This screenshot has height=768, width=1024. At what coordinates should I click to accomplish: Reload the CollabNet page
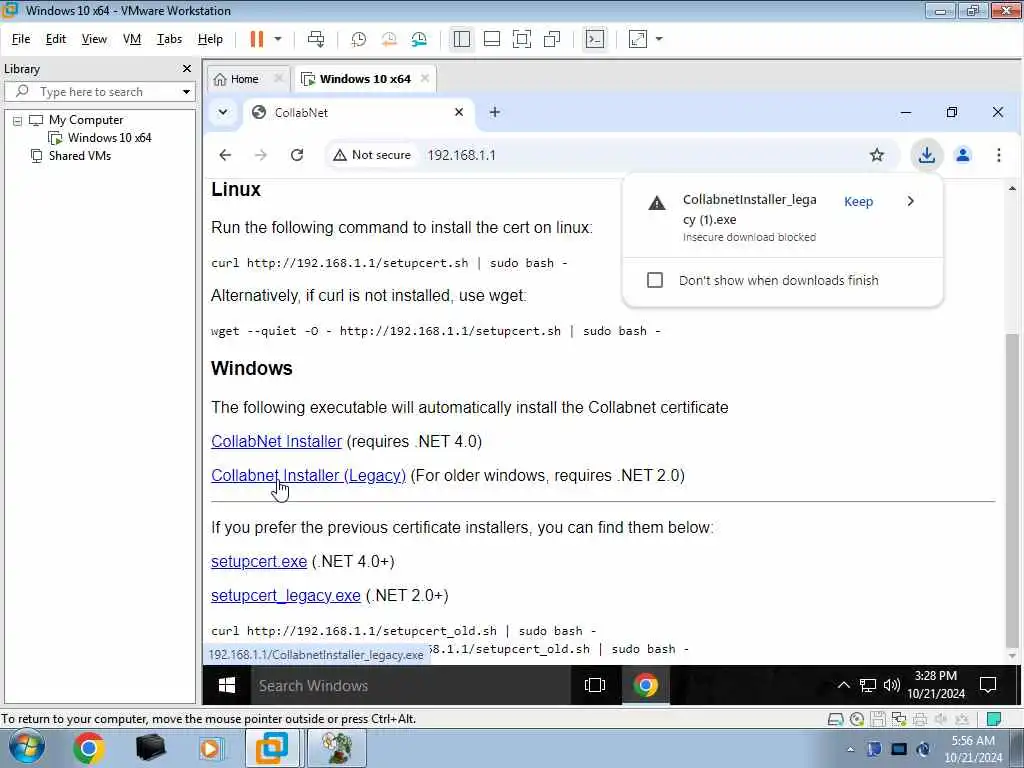click(x=297, y=155)
